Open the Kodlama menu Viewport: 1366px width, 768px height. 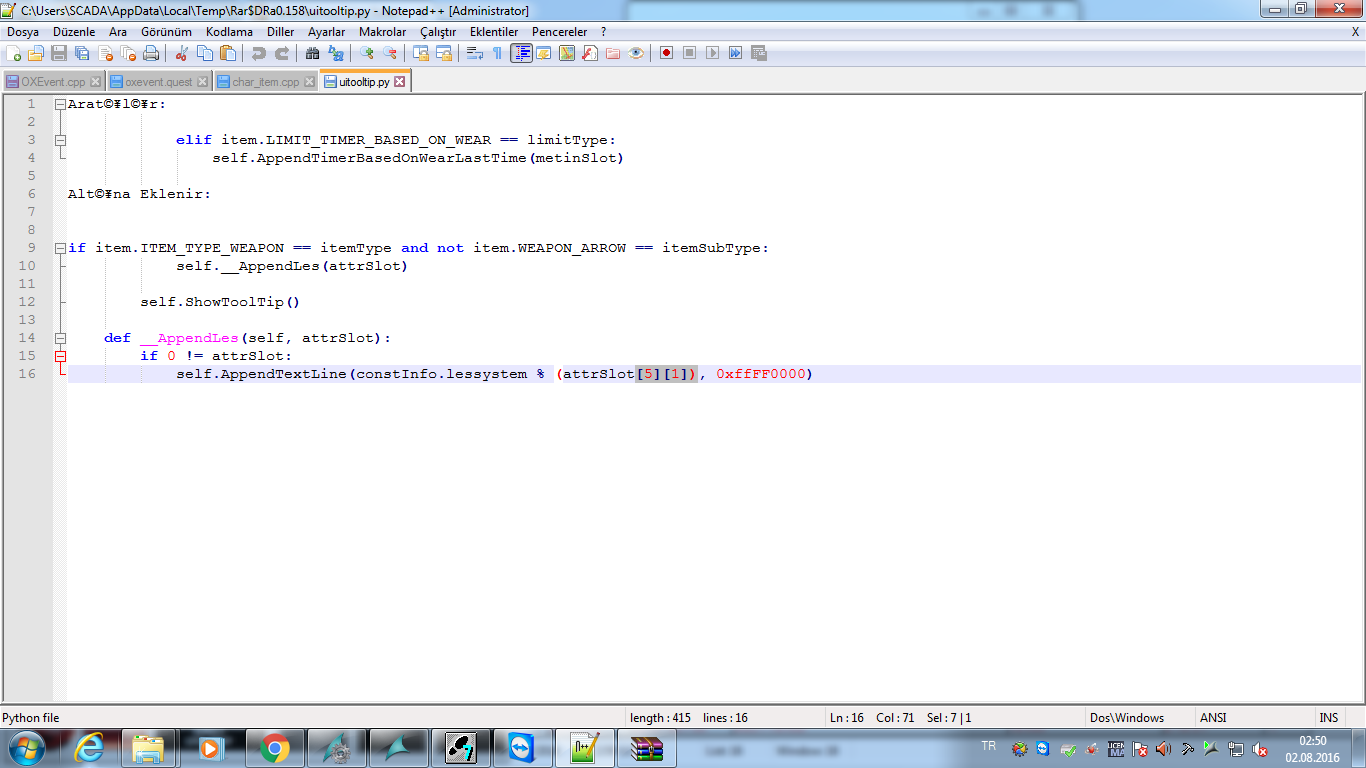[x=229, y=32]
